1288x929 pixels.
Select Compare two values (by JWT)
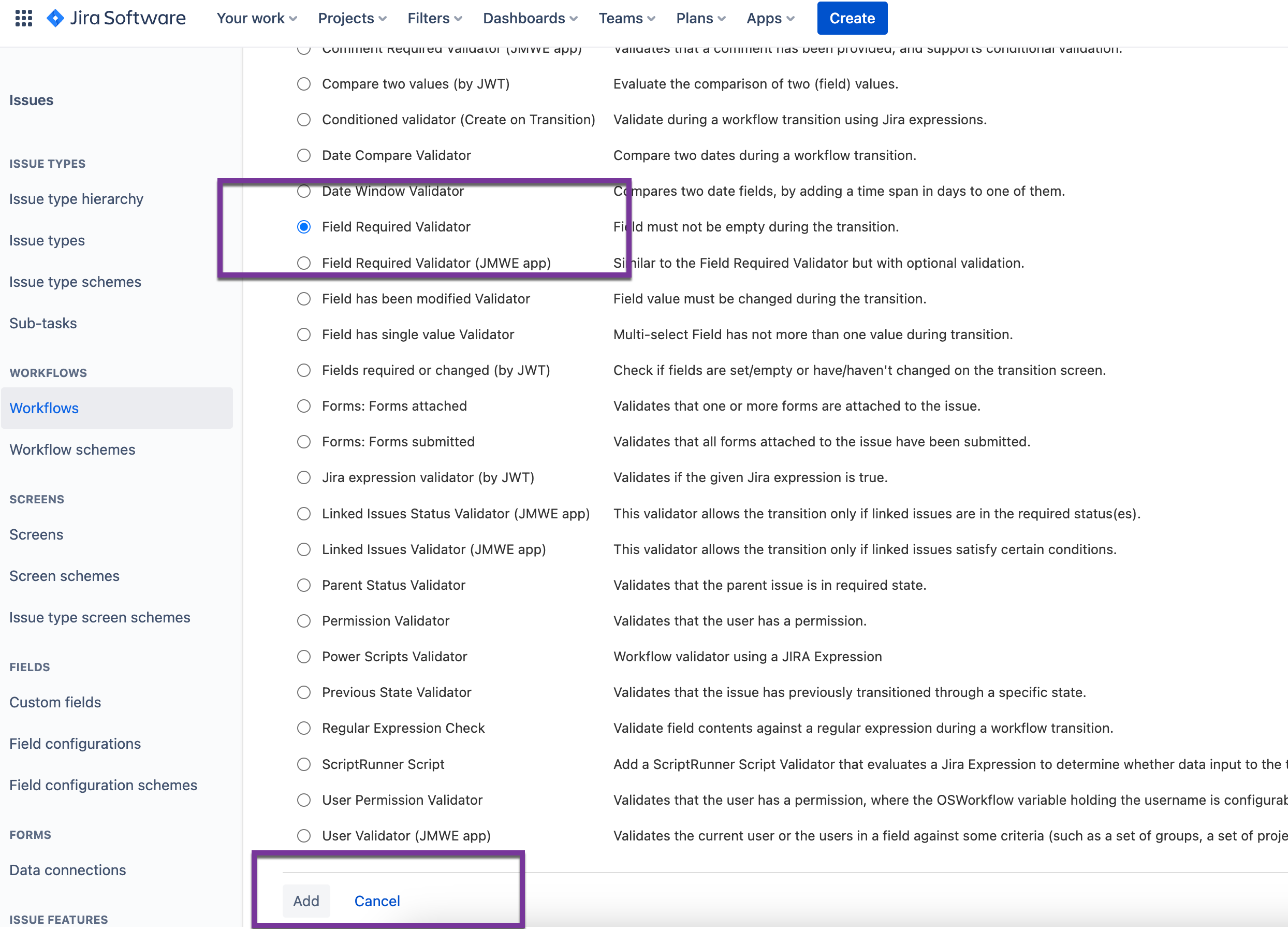304,84
